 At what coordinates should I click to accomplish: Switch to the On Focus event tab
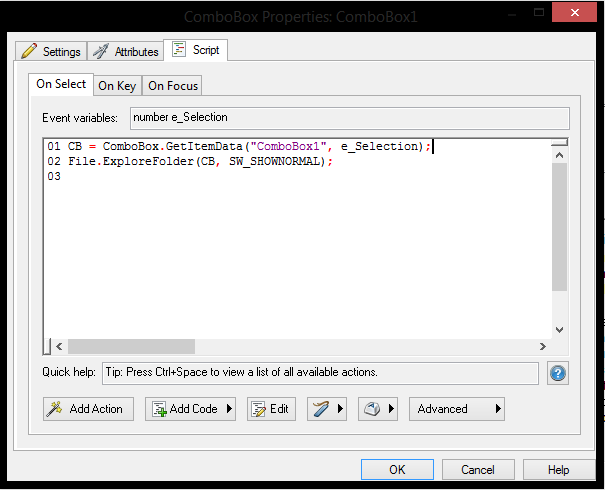click(172, 86)
